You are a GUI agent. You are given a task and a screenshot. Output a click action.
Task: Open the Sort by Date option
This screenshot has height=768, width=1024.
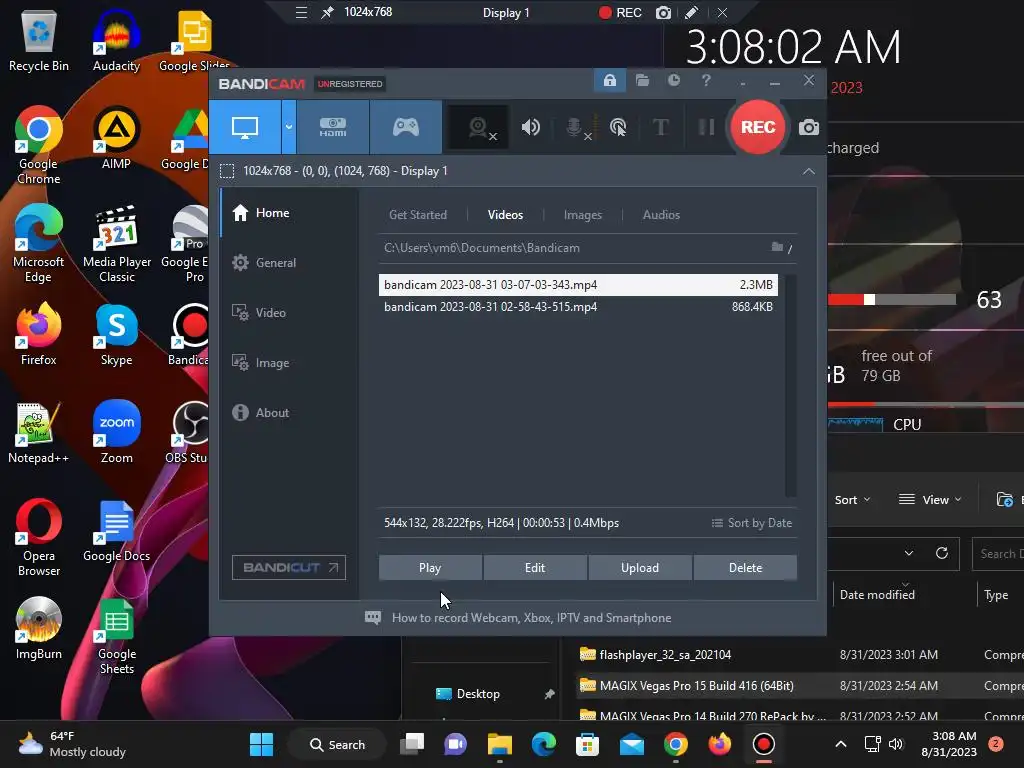pyautogui.click(x=752, y=523)
